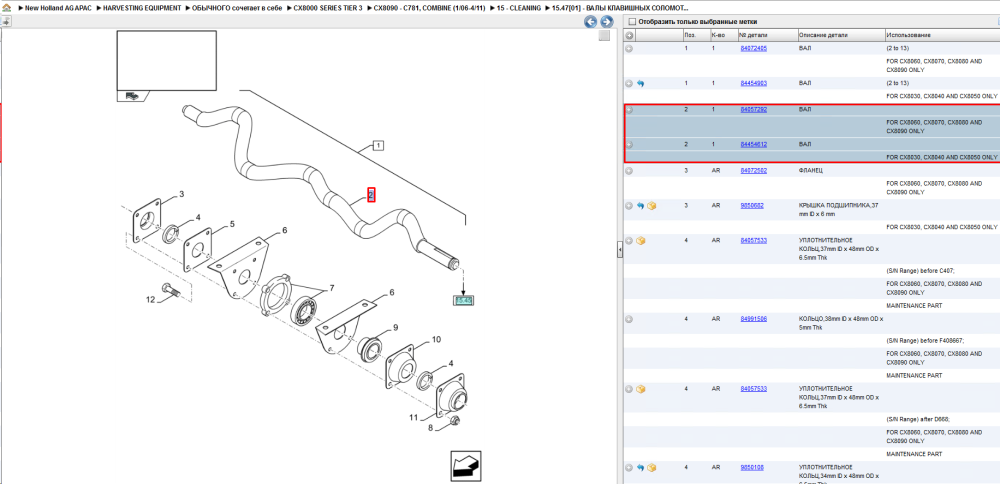Expand the row for part 84454903
Viewport: 1000px width, 484px height.
point(629,84)
